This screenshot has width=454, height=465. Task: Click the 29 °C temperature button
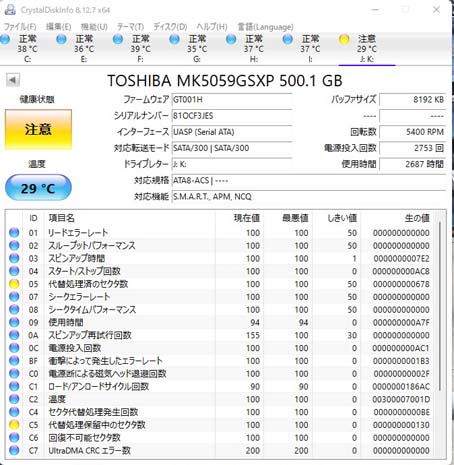(x=38, y=188)
